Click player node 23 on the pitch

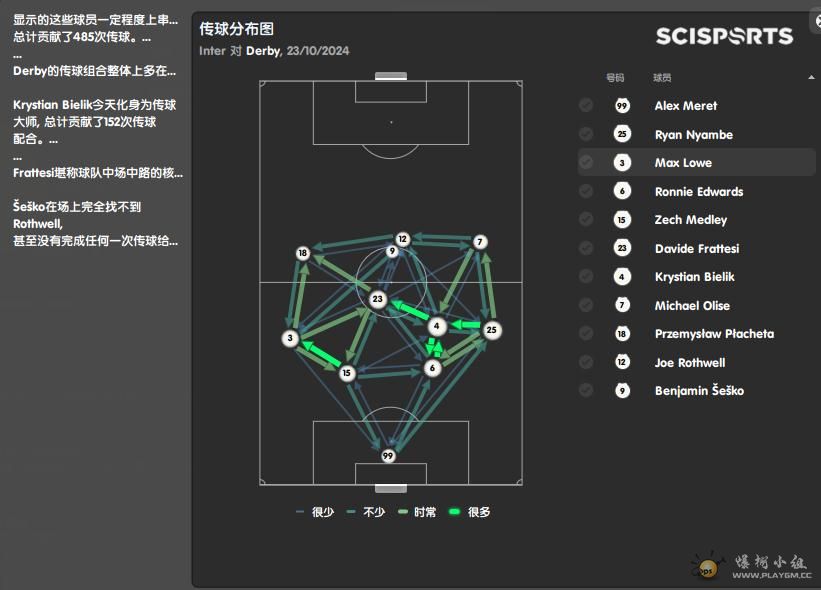click(x=378, y=299)
